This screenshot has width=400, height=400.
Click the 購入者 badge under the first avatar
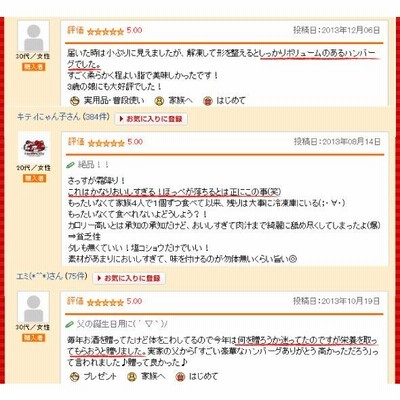point(33,67)
